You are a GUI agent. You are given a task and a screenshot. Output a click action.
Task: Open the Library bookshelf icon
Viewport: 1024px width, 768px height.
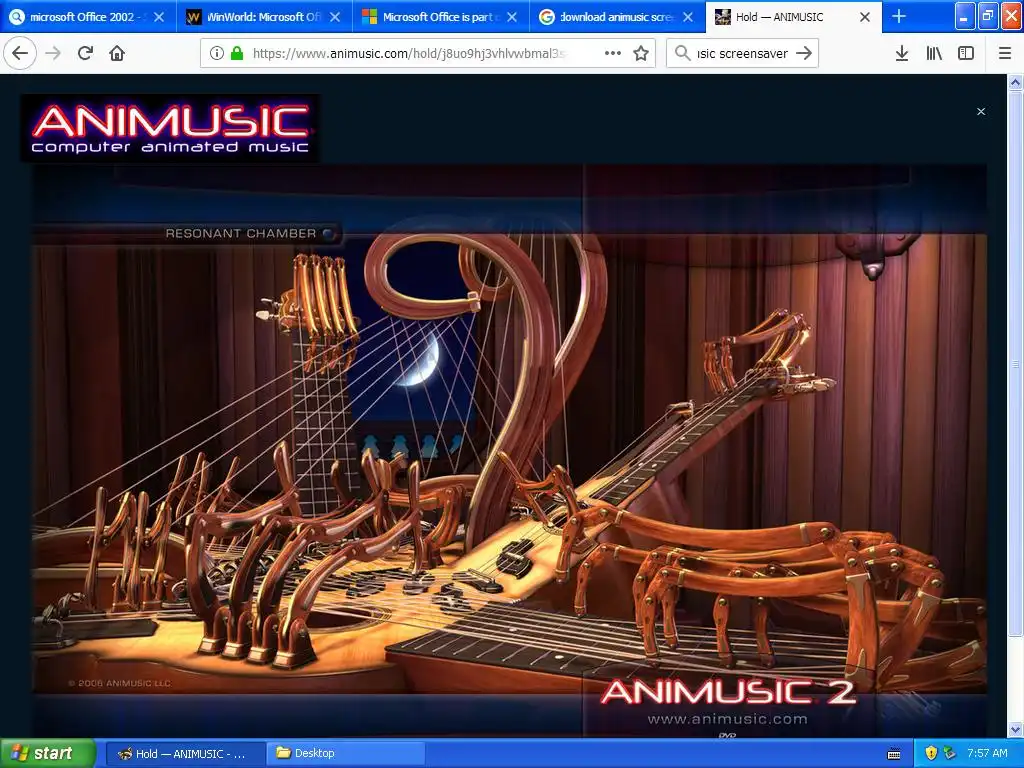tap(934, 53)
